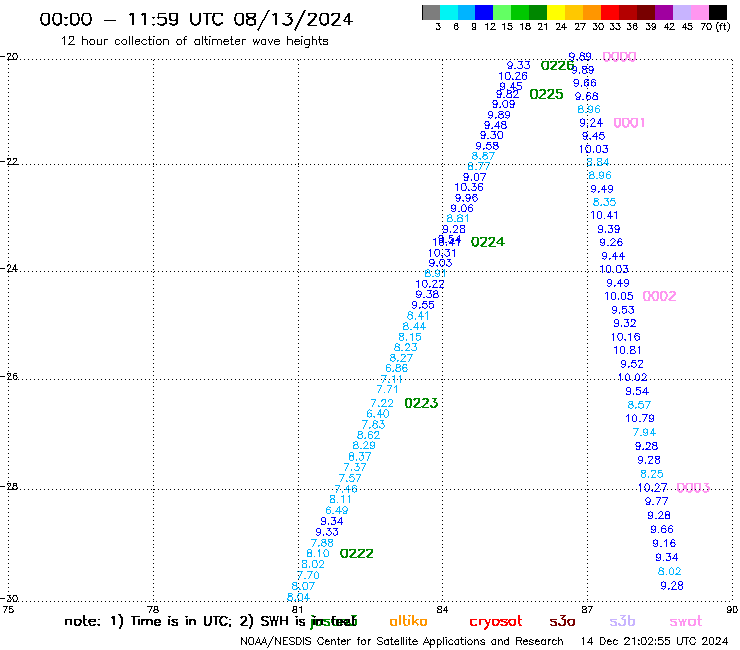Select the light-blue reading 8.57
The width and height of the screenshot is (740, 650).
tap(639, 405)
